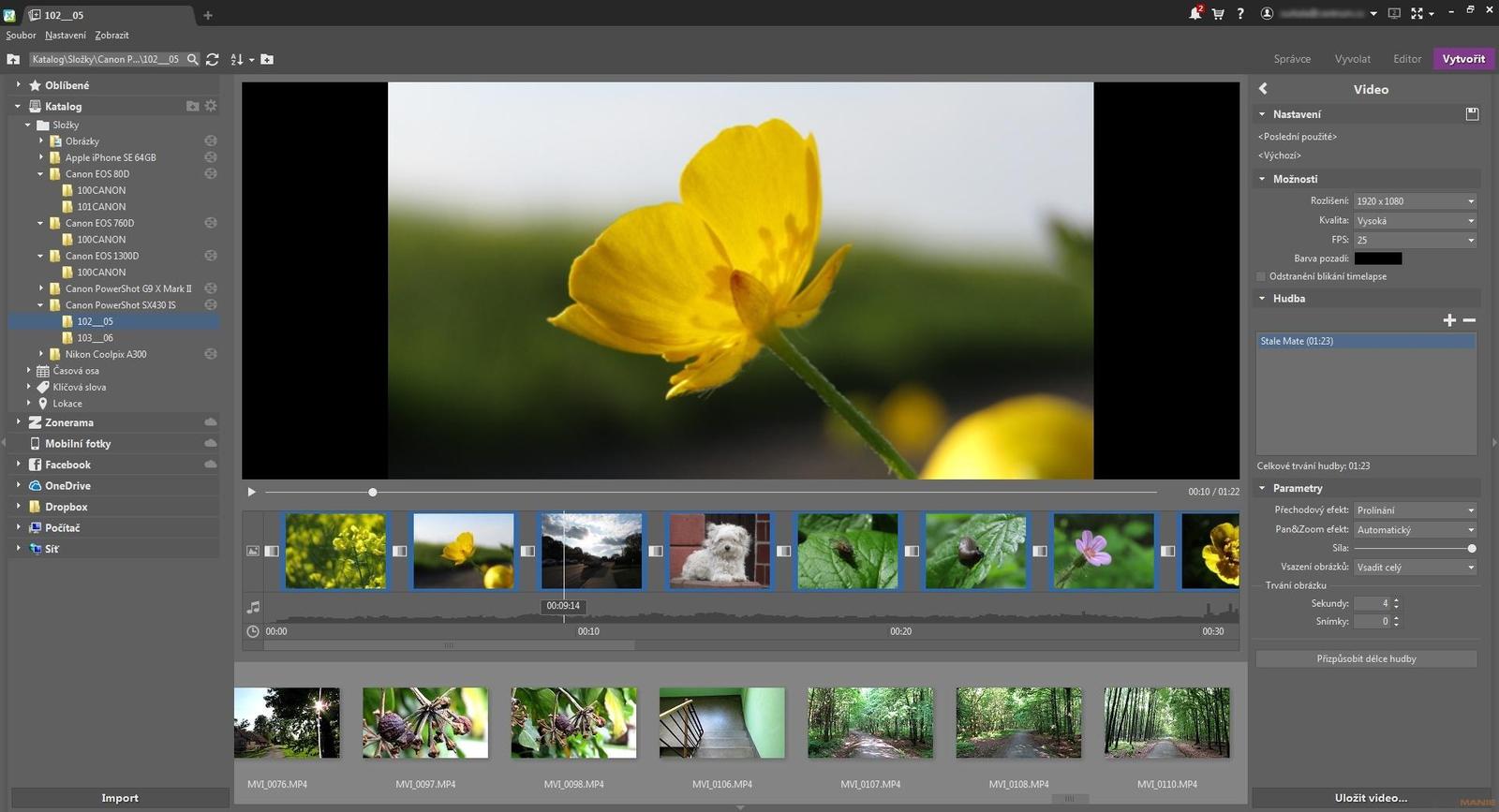Open the Soubor menu
This screenshot has height=812, width=1499.
[21, 36]
